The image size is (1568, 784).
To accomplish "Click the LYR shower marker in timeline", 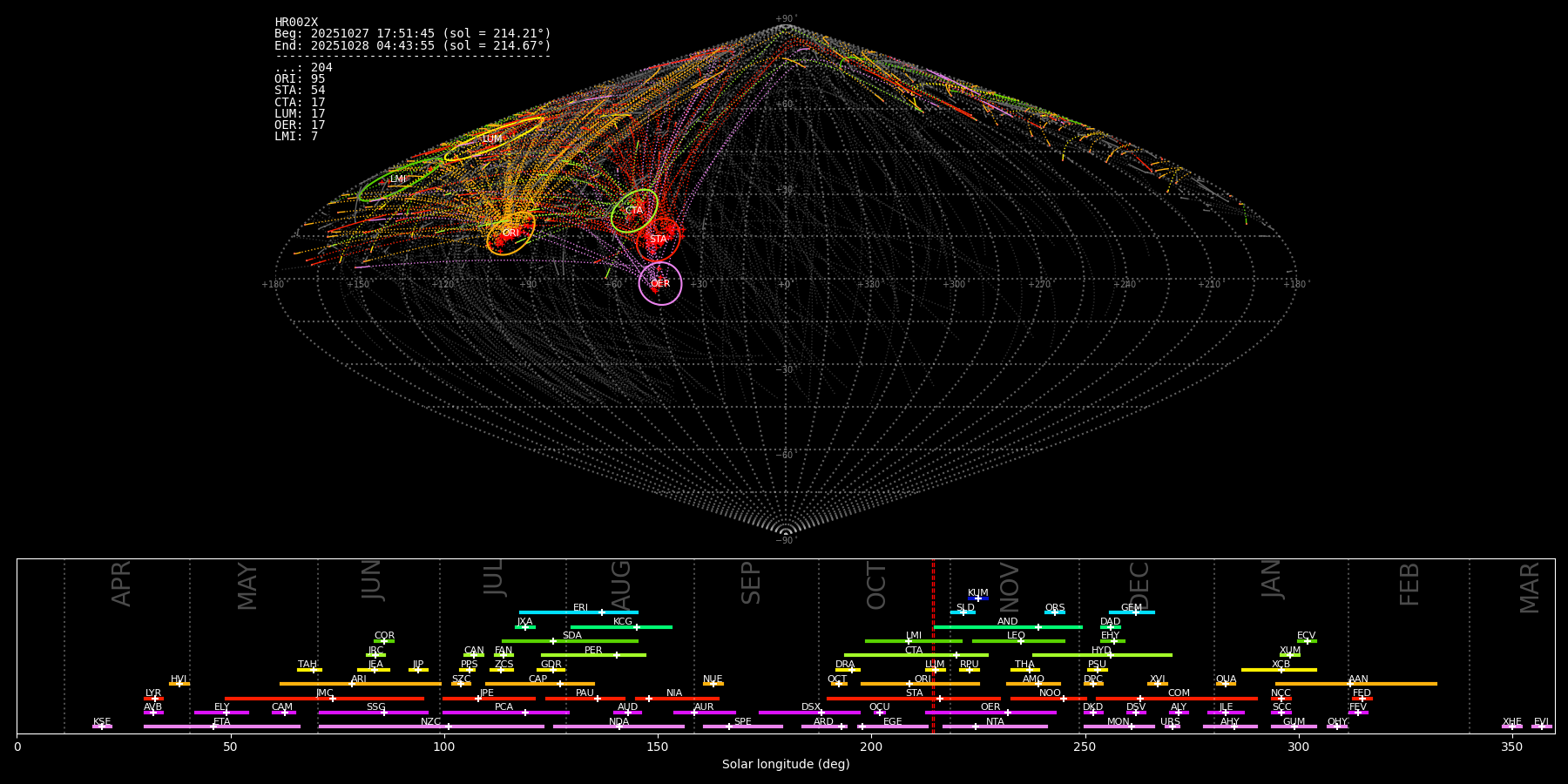I will click(x=153, y=698).
